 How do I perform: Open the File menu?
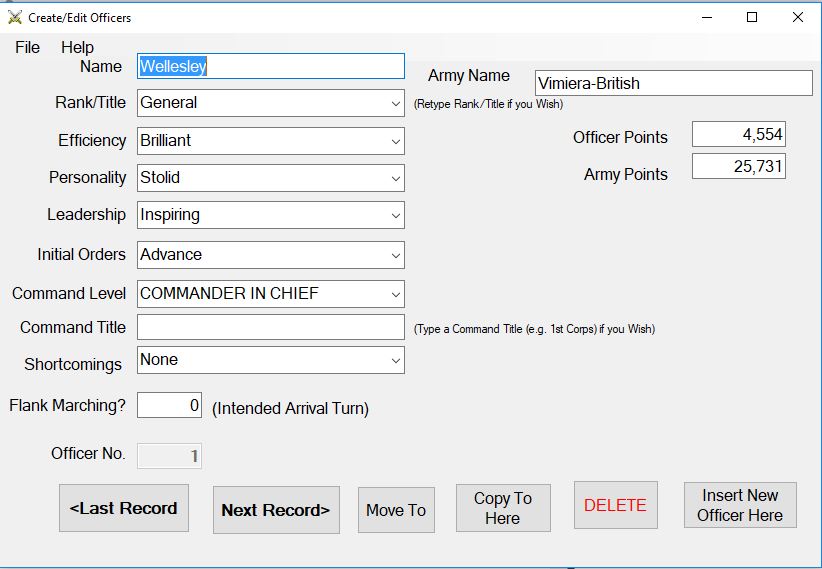click(27, 47)
